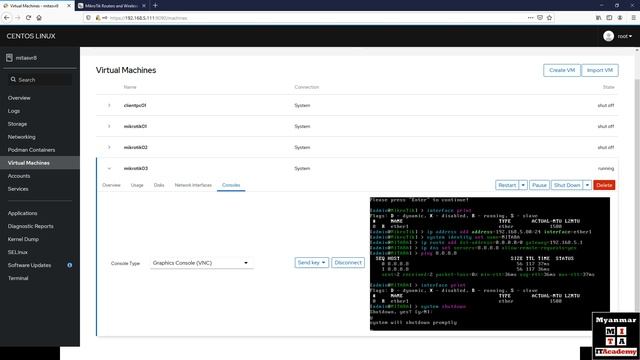Image resolution: width=640 pixels, height=360 pixels.
Task: Click the Shut Down button
Action: point(567,185)
